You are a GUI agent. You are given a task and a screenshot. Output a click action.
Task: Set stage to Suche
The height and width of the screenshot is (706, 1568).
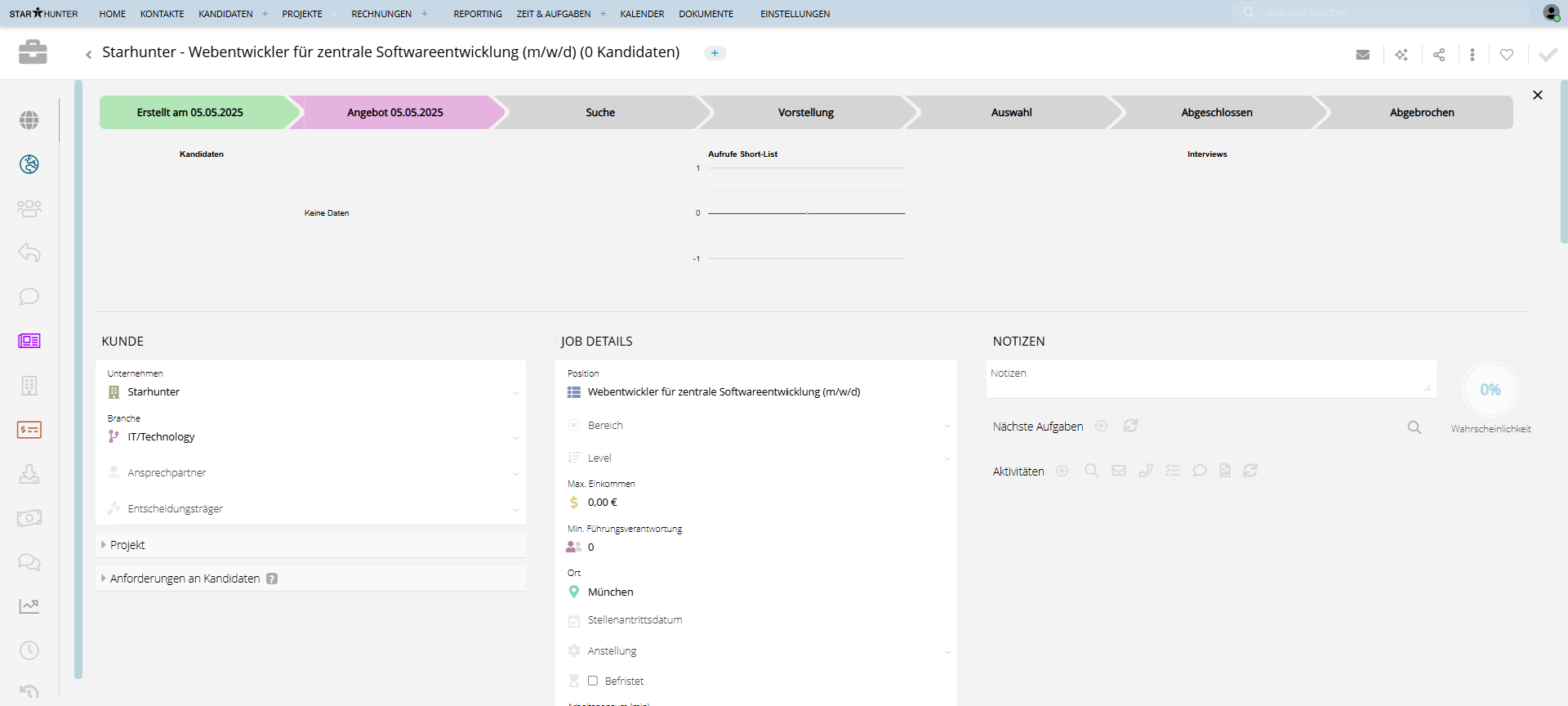pos(600,113)
